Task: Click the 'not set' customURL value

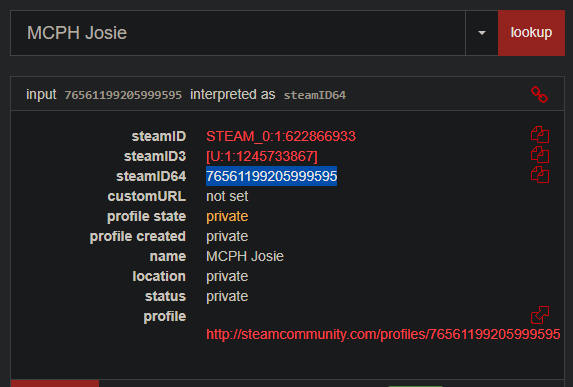Action: point(227,196)
